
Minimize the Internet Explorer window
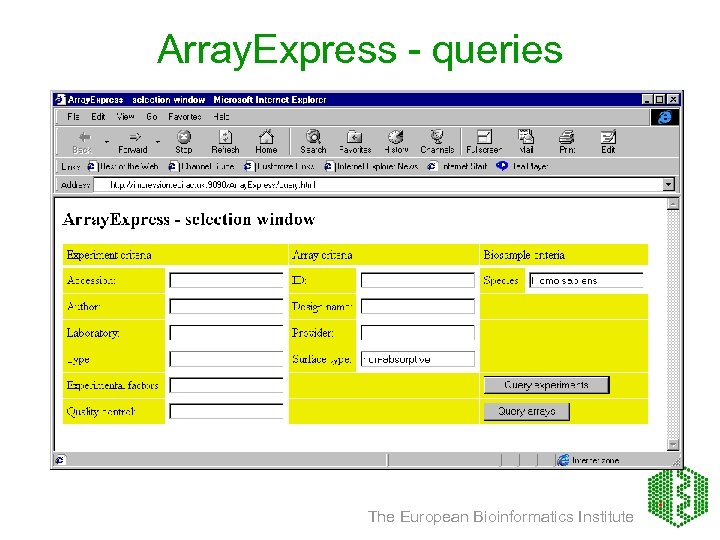click(647, 99)
